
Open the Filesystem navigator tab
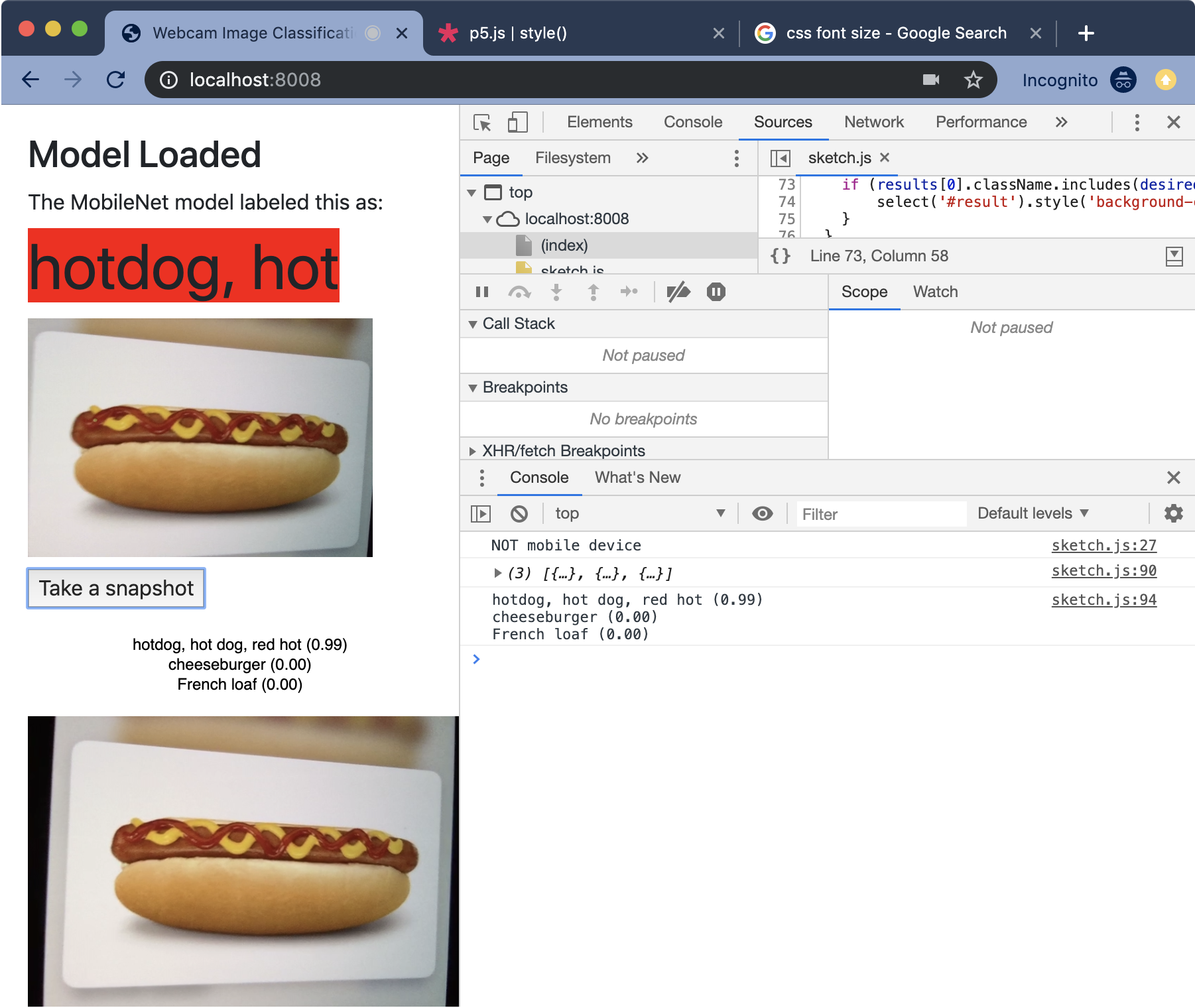(x=573, y=158)
